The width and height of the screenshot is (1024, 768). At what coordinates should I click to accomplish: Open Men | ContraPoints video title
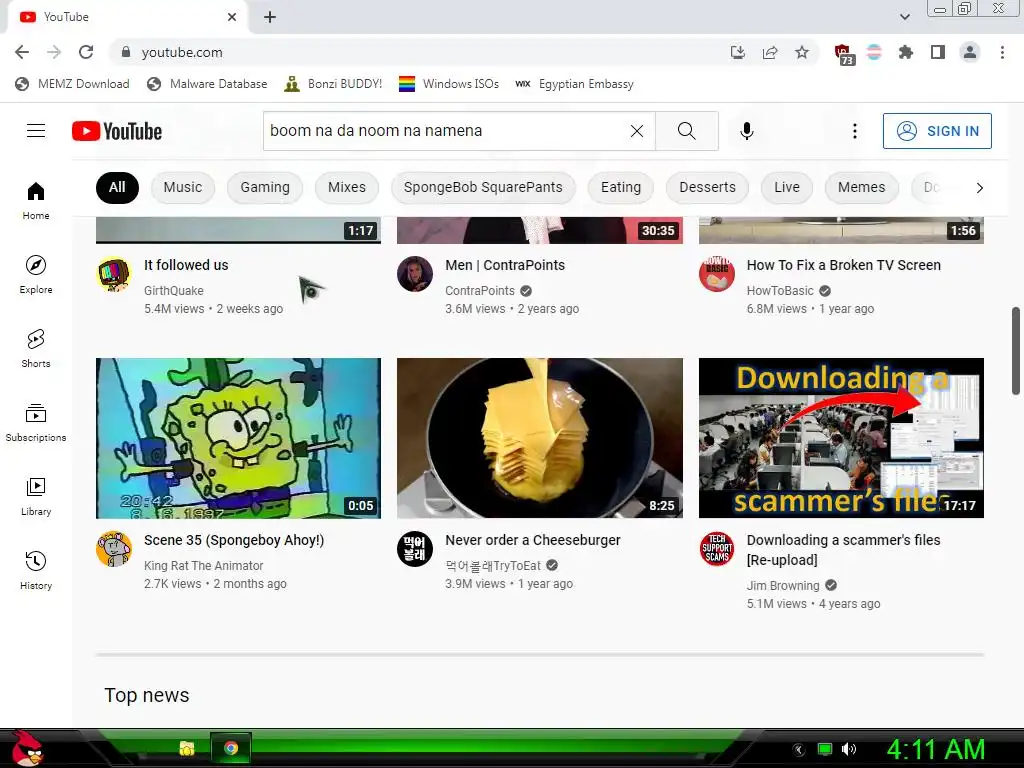(x=505, y=265)
